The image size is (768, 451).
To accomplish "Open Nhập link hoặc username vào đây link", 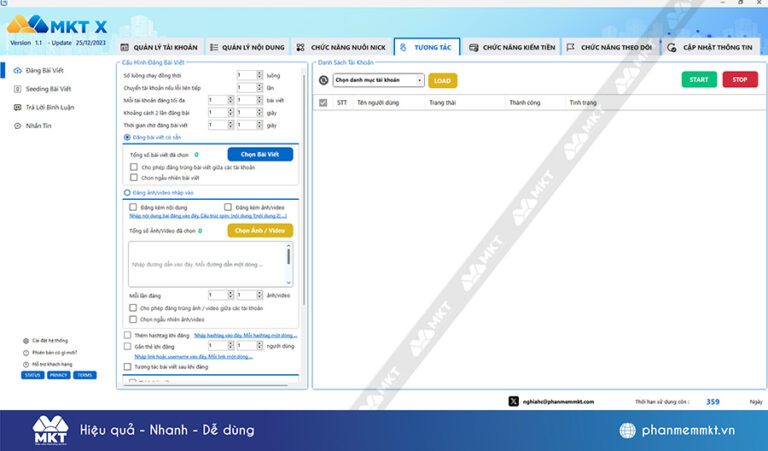I will pos(193,356).
